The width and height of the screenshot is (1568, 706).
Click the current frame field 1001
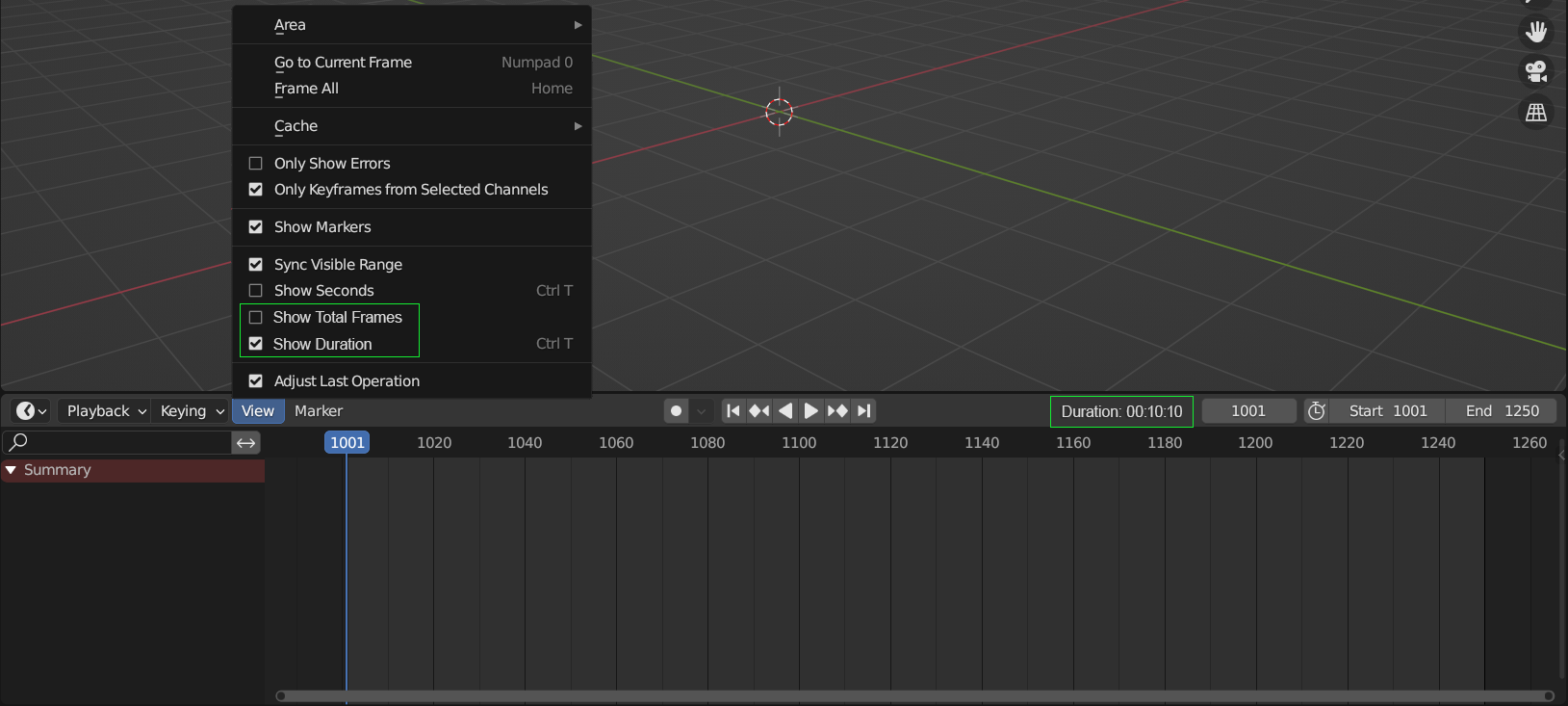(x=1248, y=411)
